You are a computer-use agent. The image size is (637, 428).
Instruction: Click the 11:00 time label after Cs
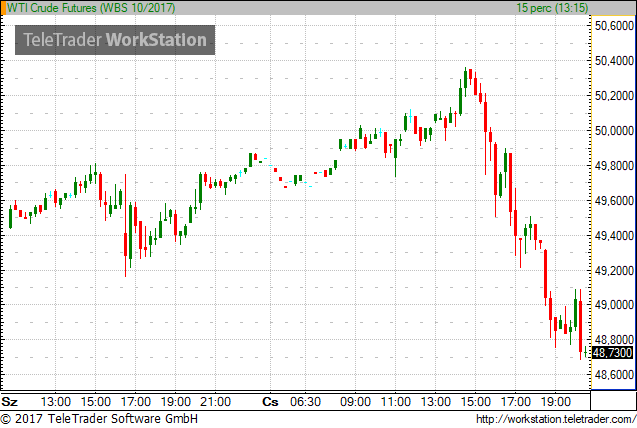[x=395, y=402]
